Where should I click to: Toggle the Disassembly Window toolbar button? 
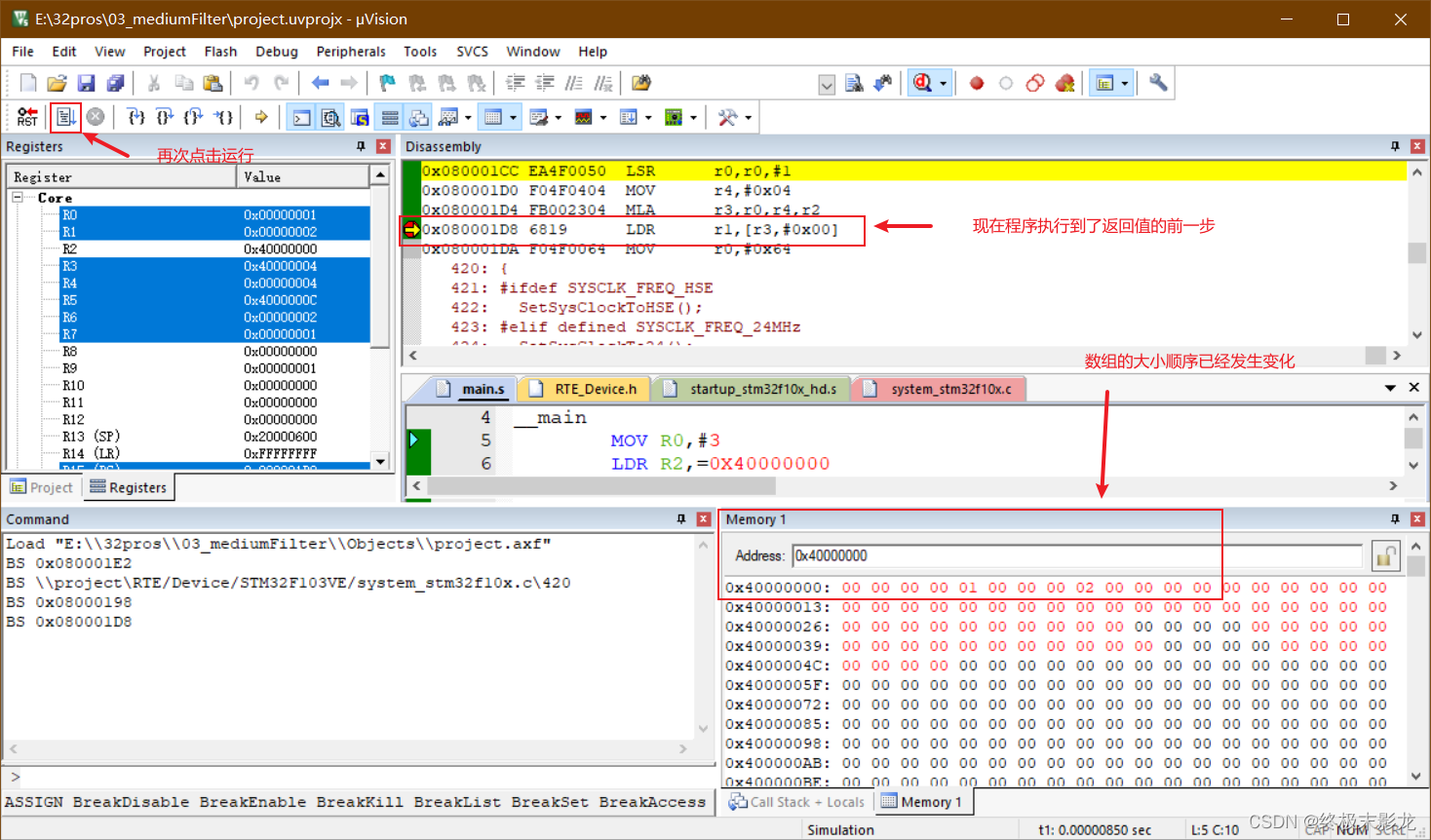pos(331,118)
